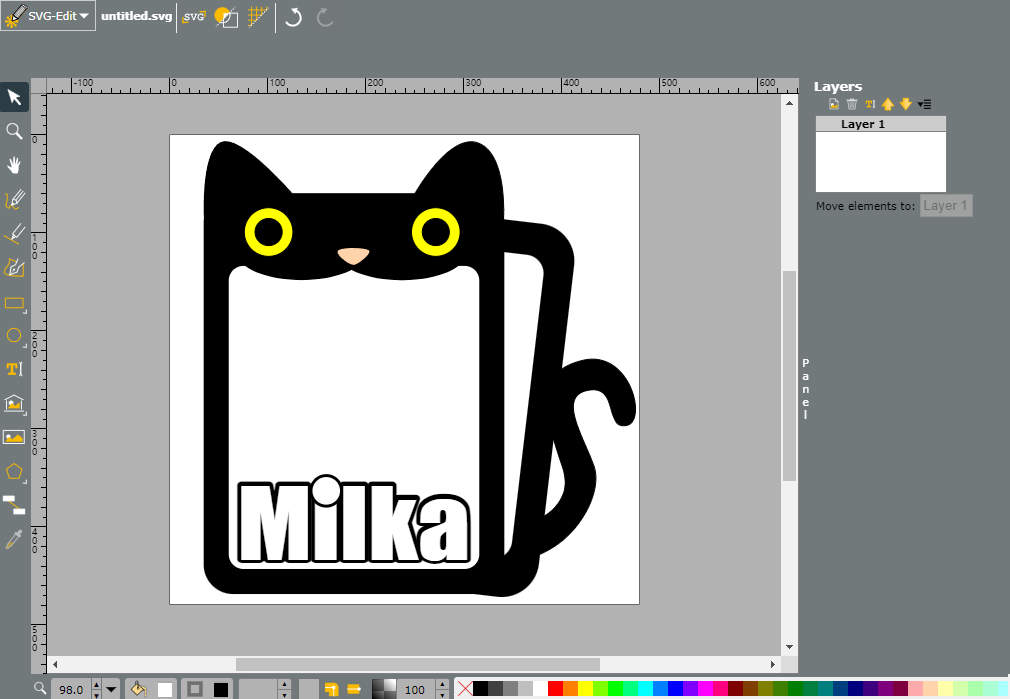Pick the red color from palette
Screen dimensions: 1010x699
[555, 689]
